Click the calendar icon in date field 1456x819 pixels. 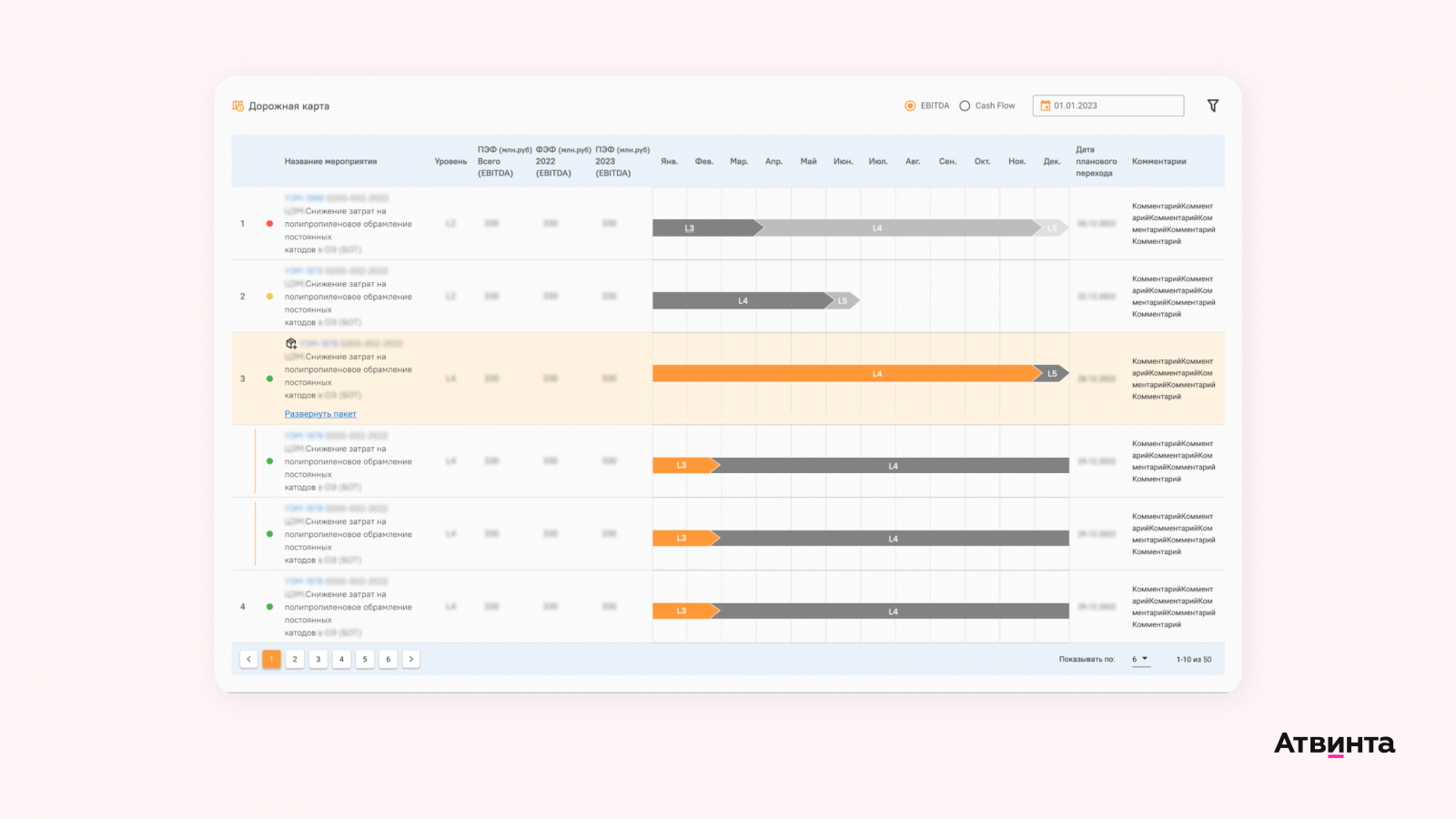[x=1046, y=106]
